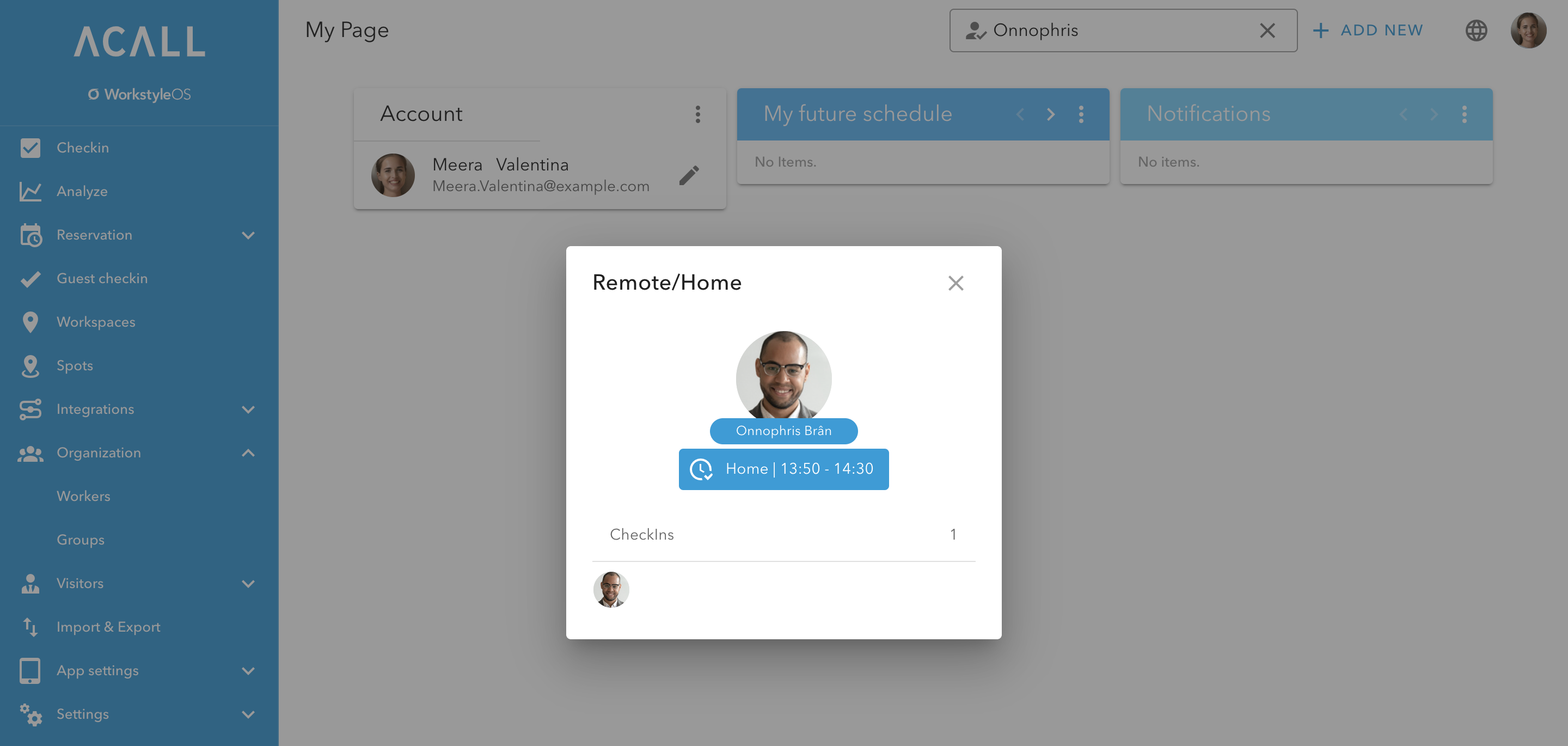
Task: Click the Organization people icon
Action: [x=30, y=453]
